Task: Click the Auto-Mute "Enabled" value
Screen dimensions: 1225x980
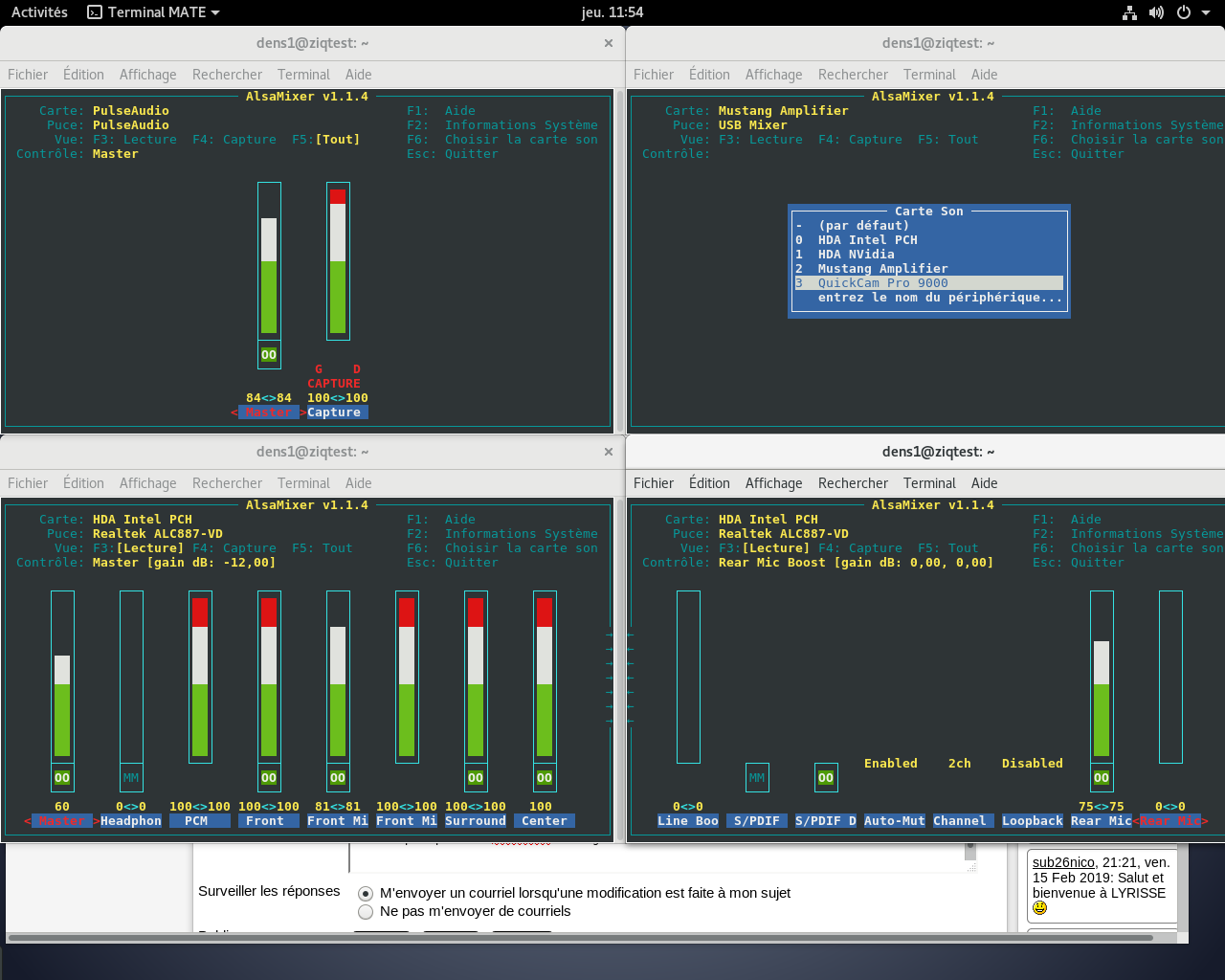Action: pos(891,764)
